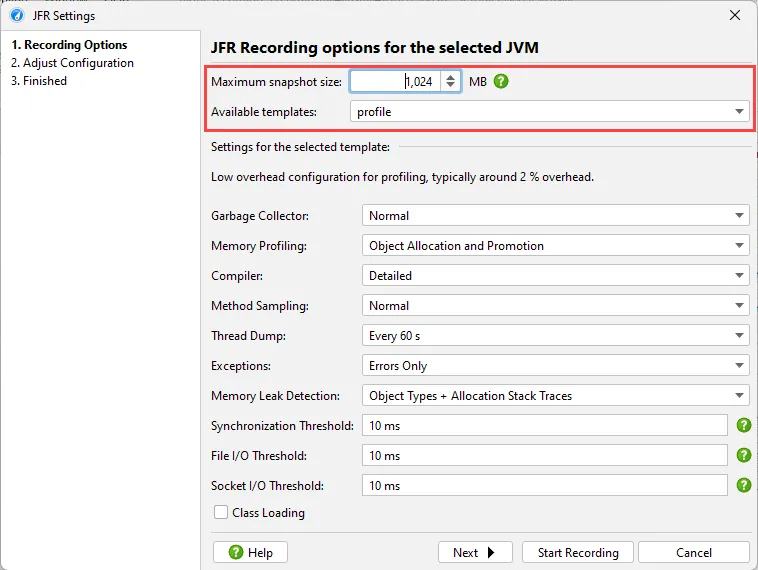Open the Exceptions dropdown
The height and width of the screenshot is (570, 758).
coord(555,365)
